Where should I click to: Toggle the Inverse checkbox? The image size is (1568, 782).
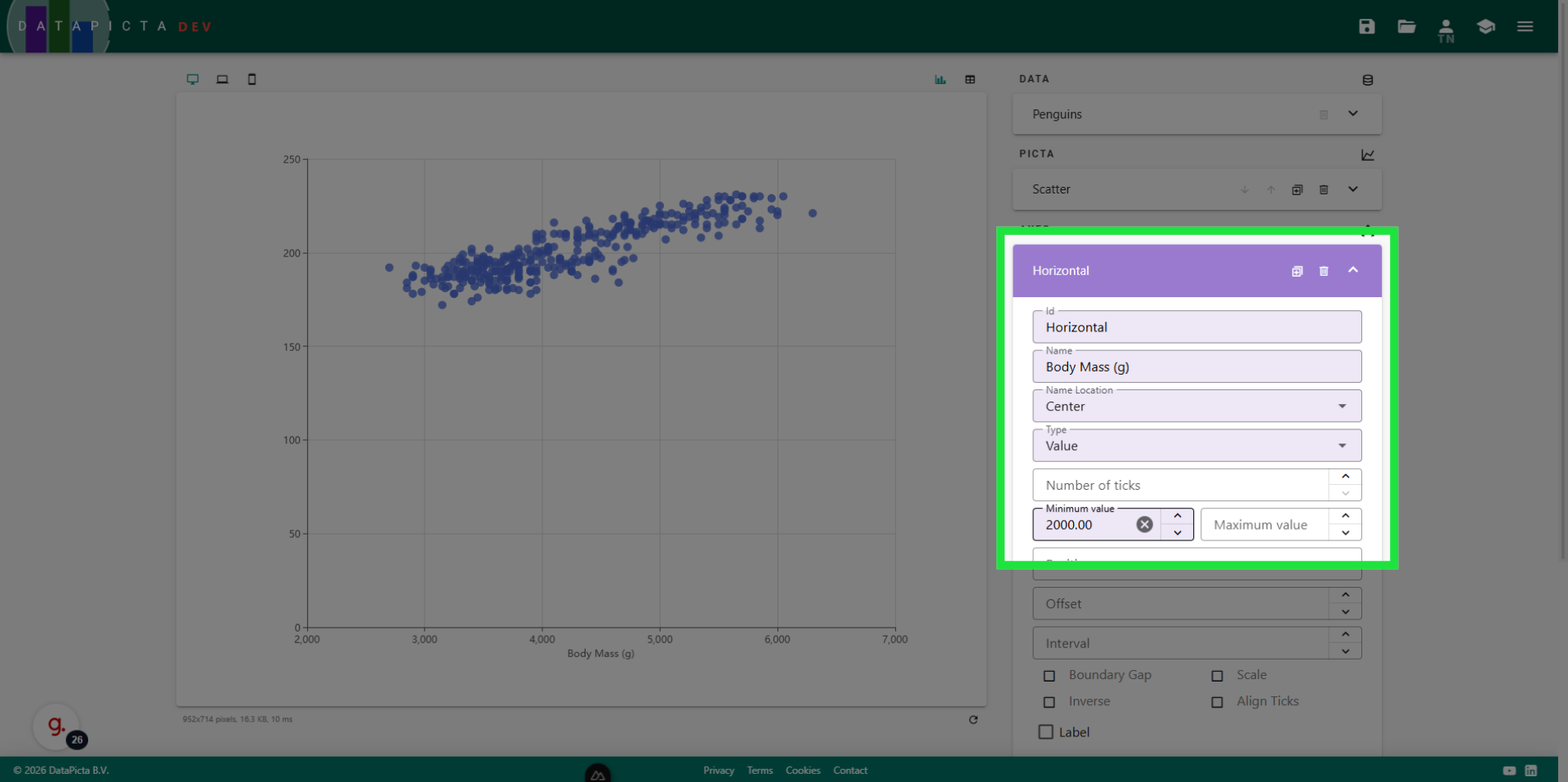(x=1049, y=702)
